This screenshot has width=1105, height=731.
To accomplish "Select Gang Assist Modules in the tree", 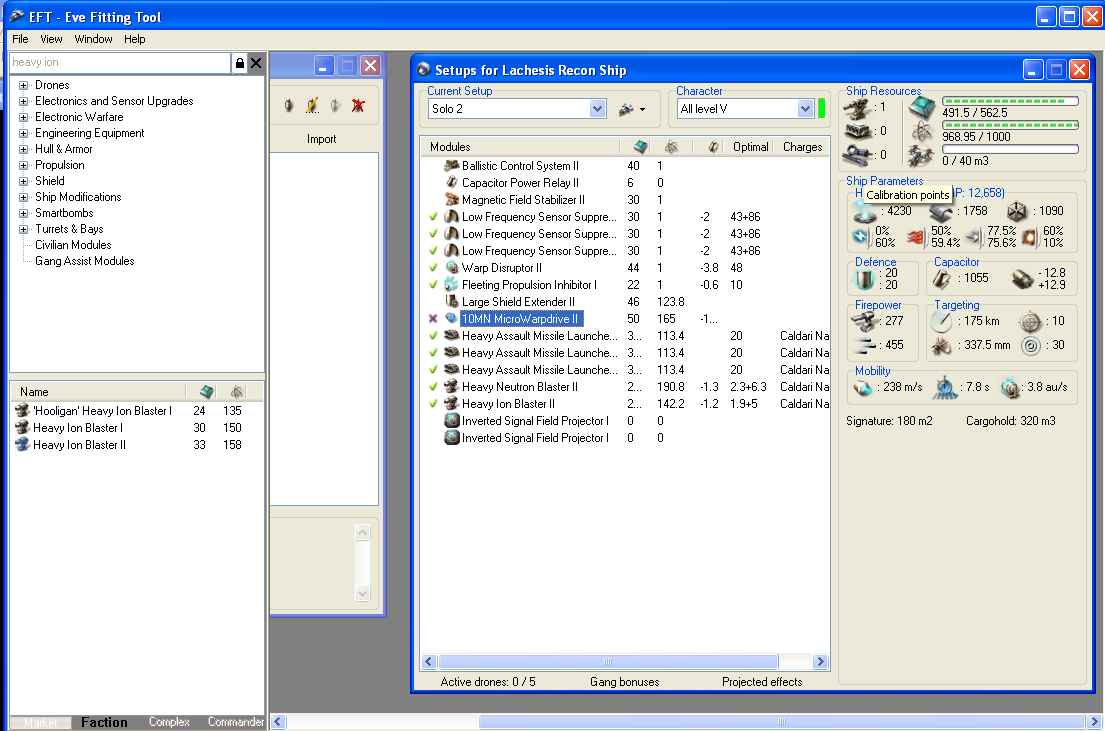I will click(85, 261).
